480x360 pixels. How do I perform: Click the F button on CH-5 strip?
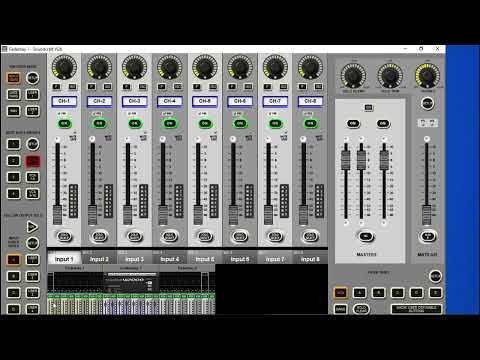(x=197, y=87)
